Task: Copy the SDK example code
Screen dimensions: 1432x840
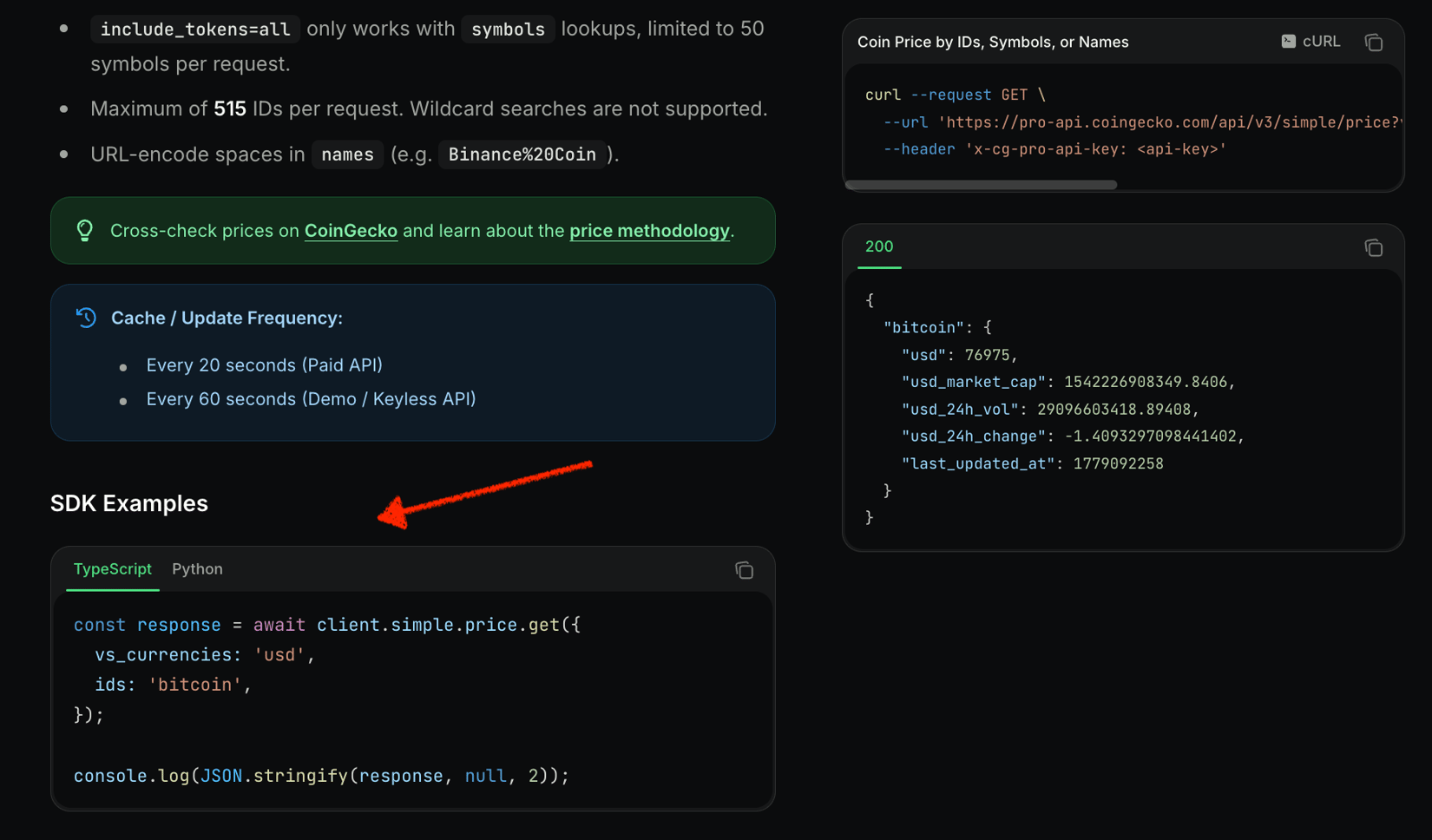Action: pyautogui.click(x=744, y=570)
